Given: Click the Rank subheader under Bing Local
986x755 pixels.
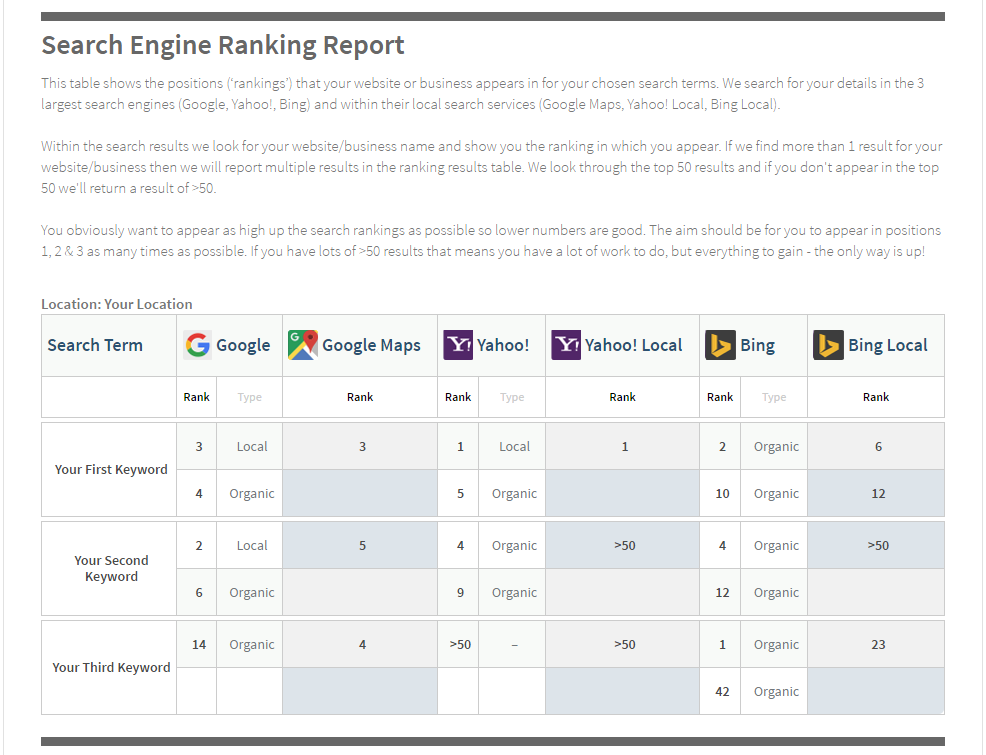Looking at the screenshot, I should pyautogui.click(x=876, y=397).
